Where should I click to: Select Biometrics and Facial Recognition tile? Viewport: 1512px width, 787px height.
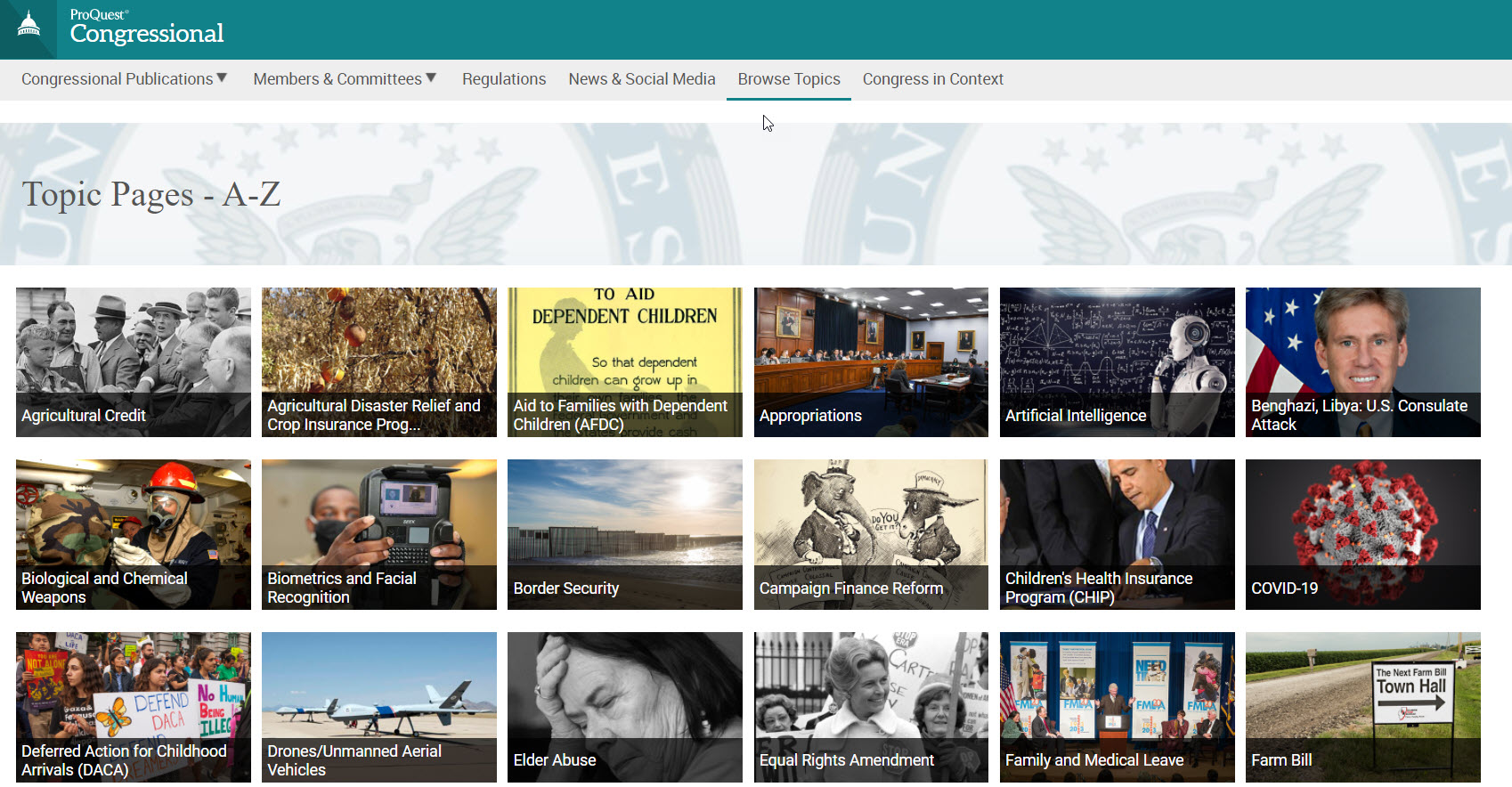(x=379, y=534)
